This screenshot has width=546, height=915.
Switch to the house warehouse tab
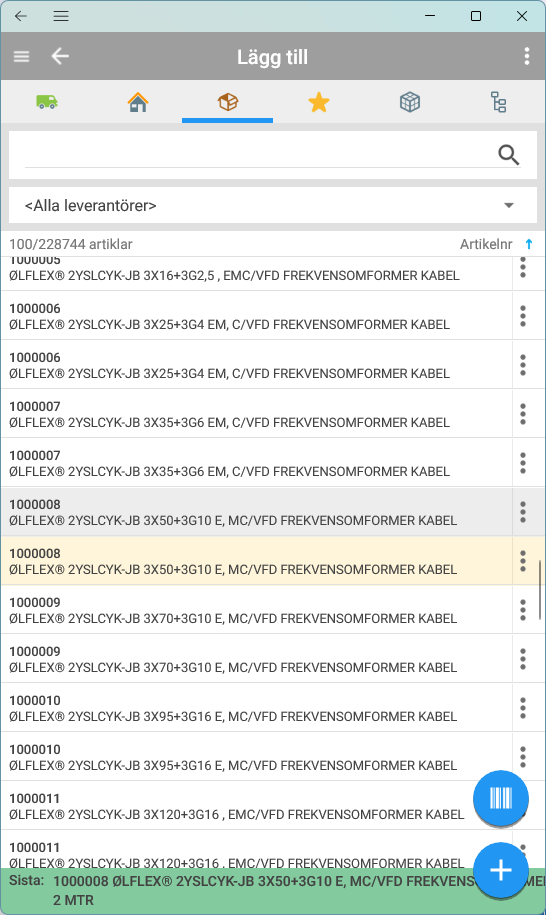tap(138, 102)
